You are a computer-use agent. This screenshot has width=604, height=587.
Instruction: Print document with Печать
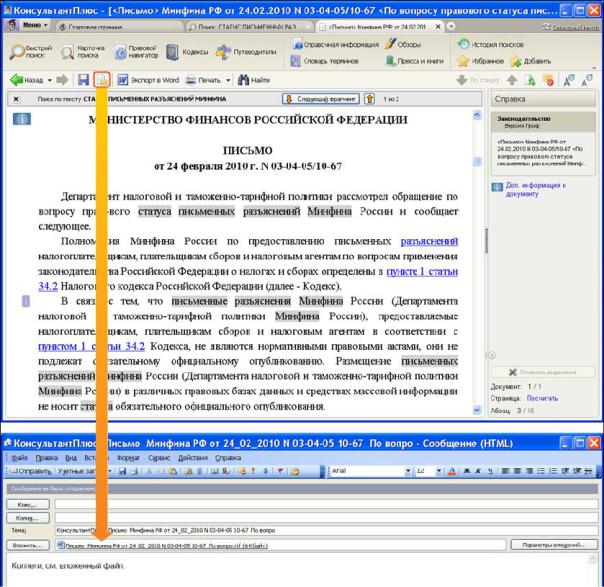203,80
